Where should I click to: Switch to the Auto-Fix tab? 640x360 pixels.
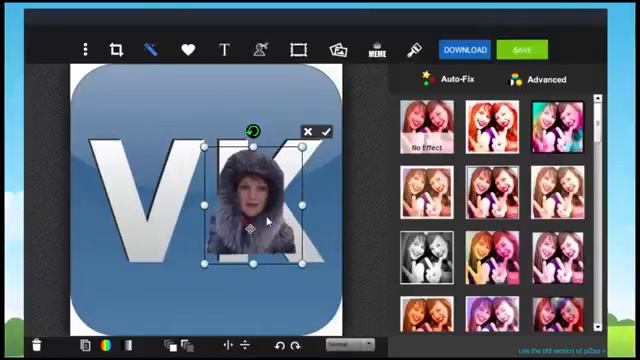448,79
